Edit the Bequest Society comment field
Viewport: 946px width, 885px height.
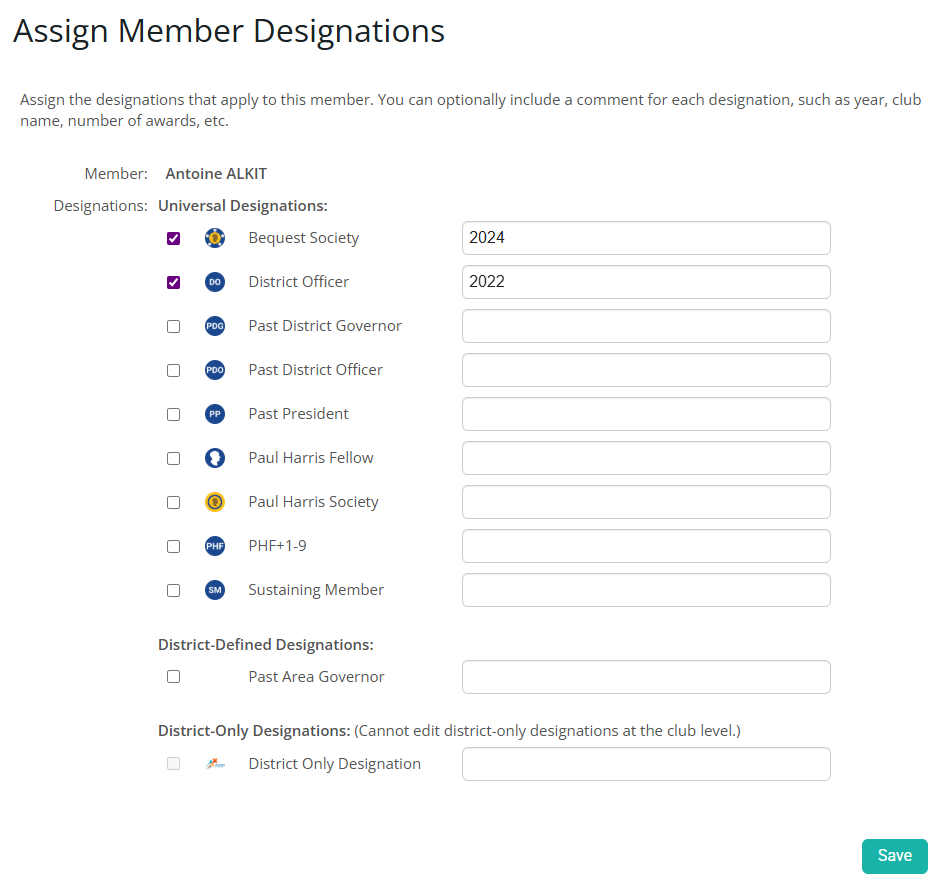[x=646, y=238]
